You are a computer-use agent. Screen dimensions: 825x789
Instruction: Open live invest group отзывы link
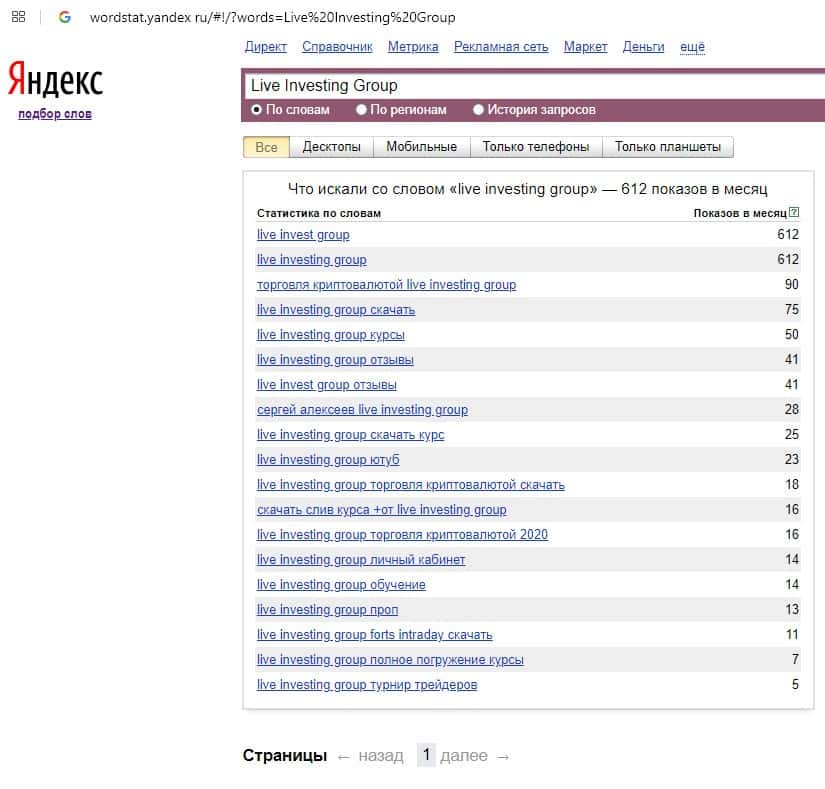point(327,385)
